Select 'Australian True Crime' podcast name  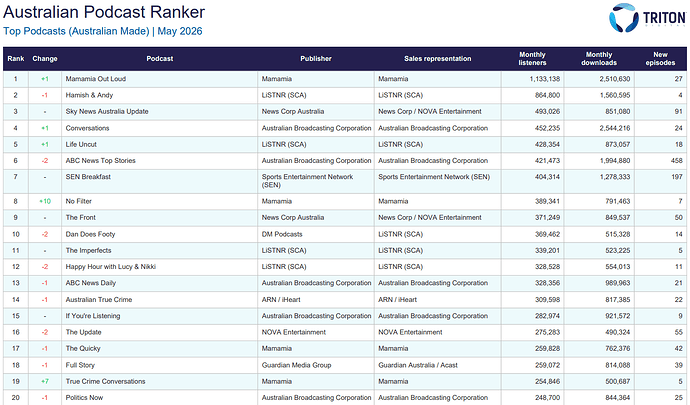[99, 300]
